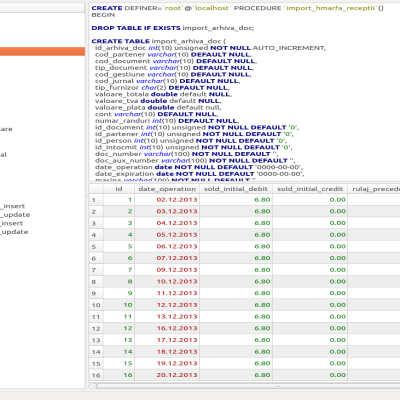Click the horizontal scrollbar below the results grid

[x=247, y=386]
